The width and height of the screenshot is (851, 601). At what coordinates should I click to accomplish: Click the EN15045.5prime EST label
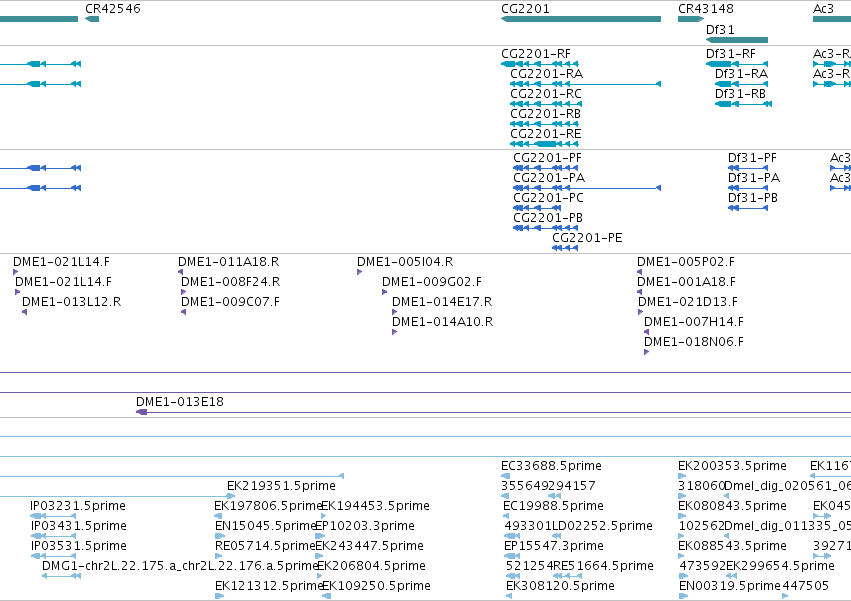tap(265, 526)
